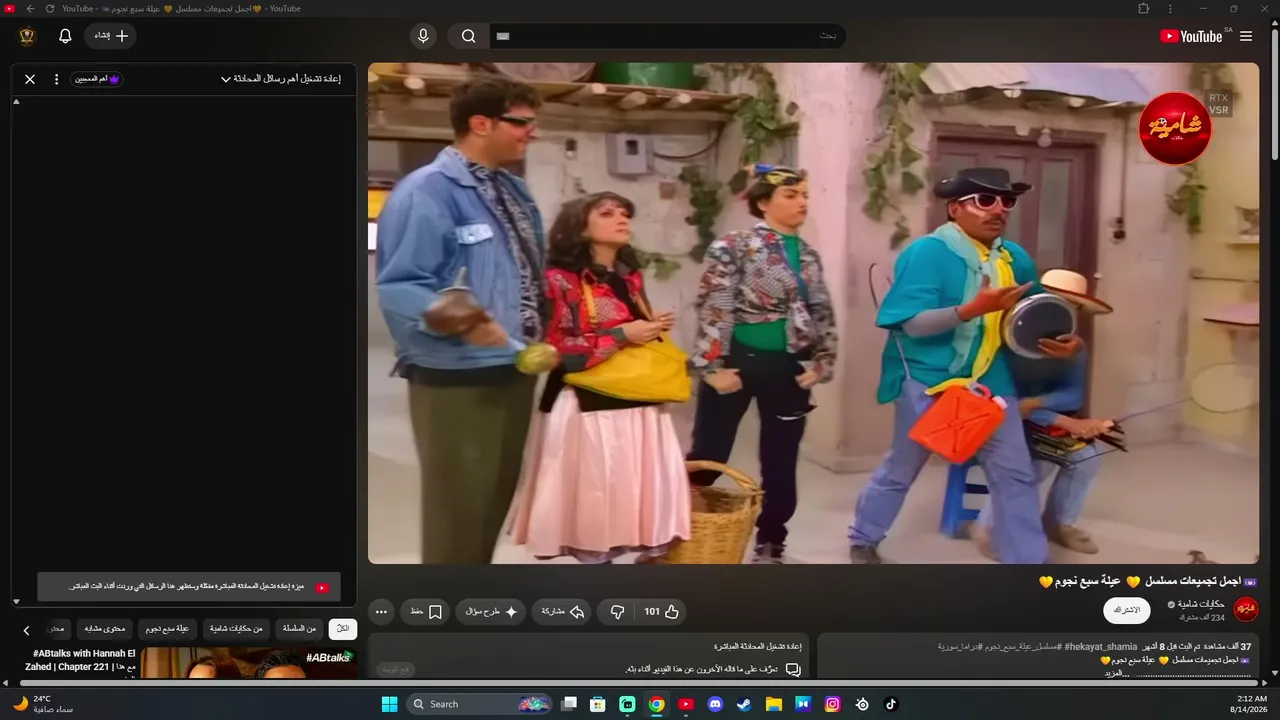Dislike the video with thumbs down

click(618, 611)
